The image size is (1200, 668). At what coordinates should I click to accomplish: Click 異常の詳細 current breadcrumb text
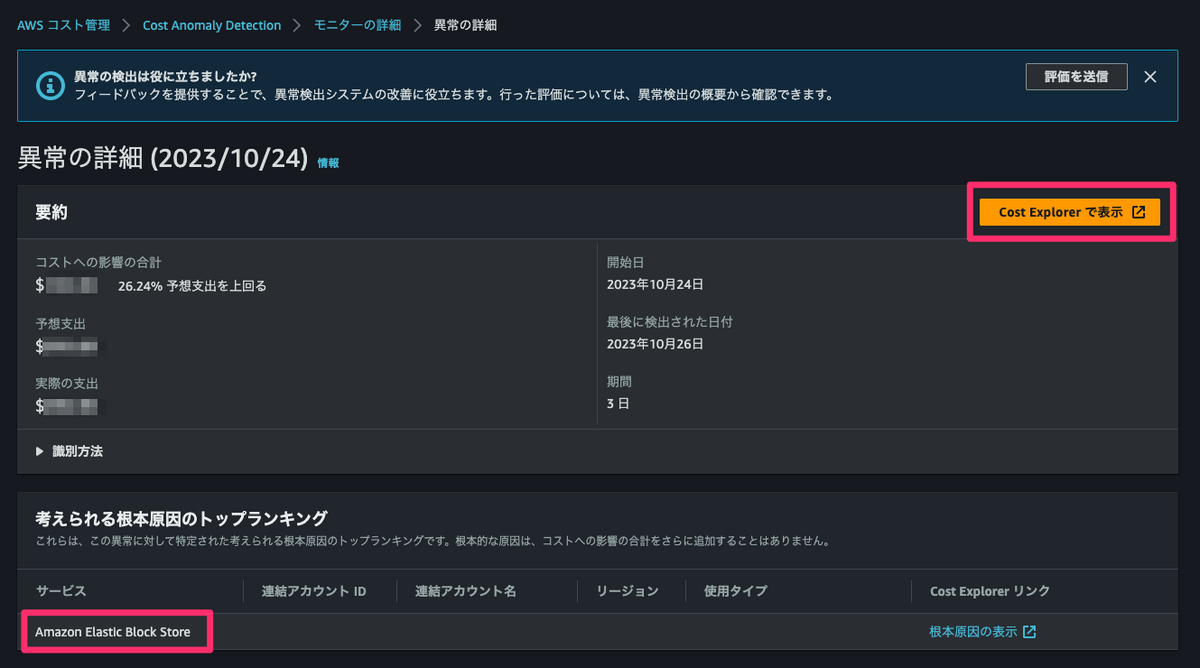tap(465, 25)
